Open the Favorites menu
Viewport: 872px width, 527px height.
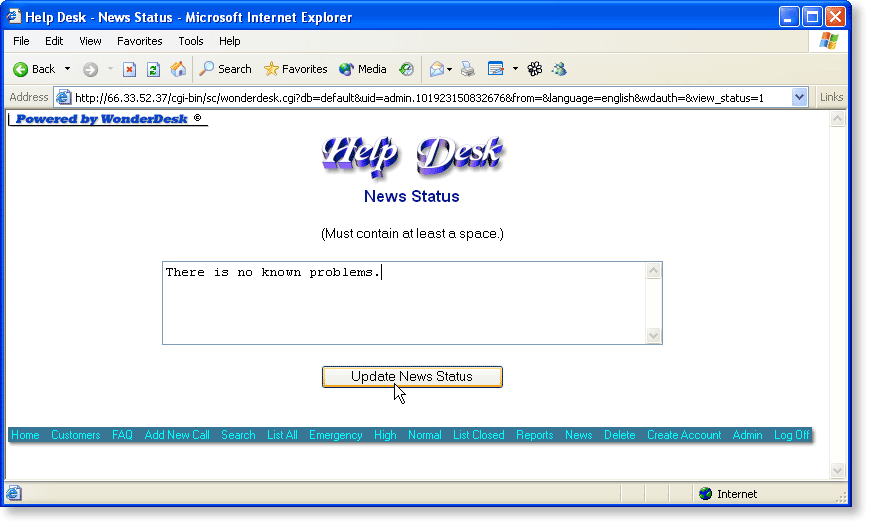140,41
